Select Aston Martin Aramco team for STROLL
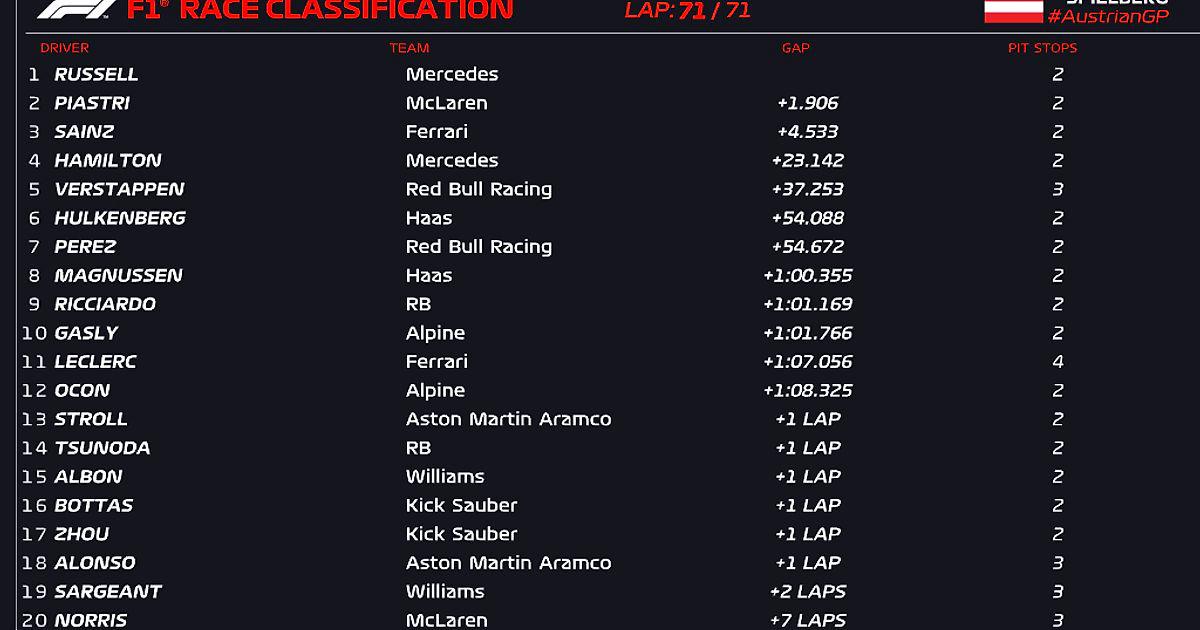Viewport: 1200px width, 630px height. (509, 419)
